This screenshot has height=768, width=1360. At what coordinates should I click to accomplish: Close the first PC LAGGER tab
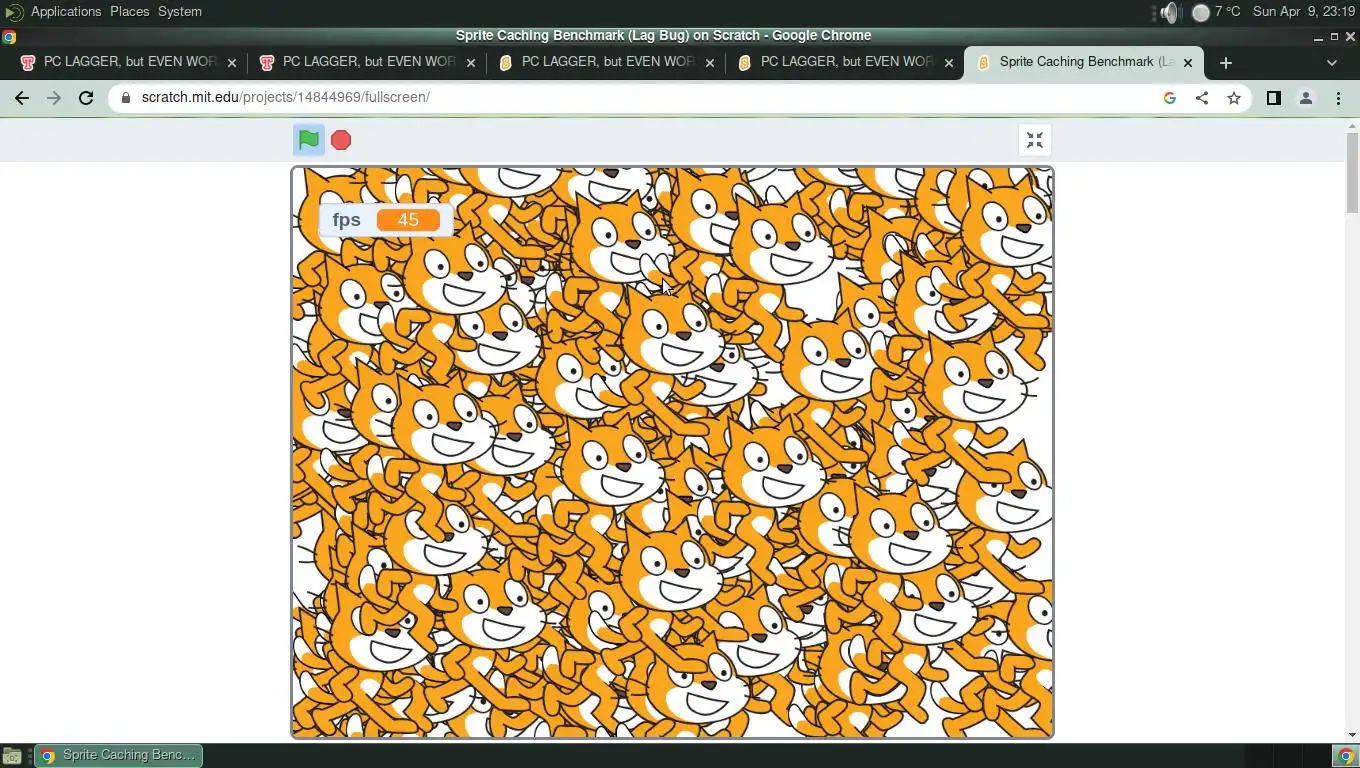[x=232, y=62]
